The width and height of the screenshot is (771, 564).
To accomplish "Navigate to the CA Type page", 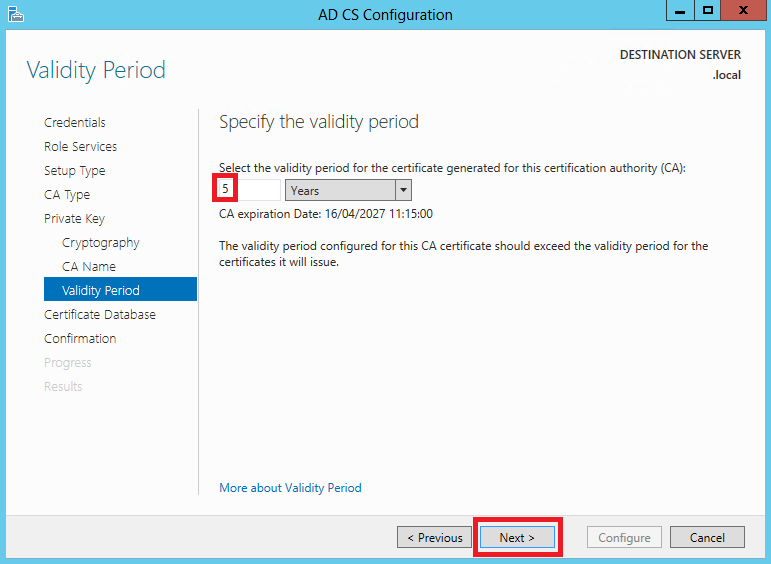I will (x=67, y=195).
